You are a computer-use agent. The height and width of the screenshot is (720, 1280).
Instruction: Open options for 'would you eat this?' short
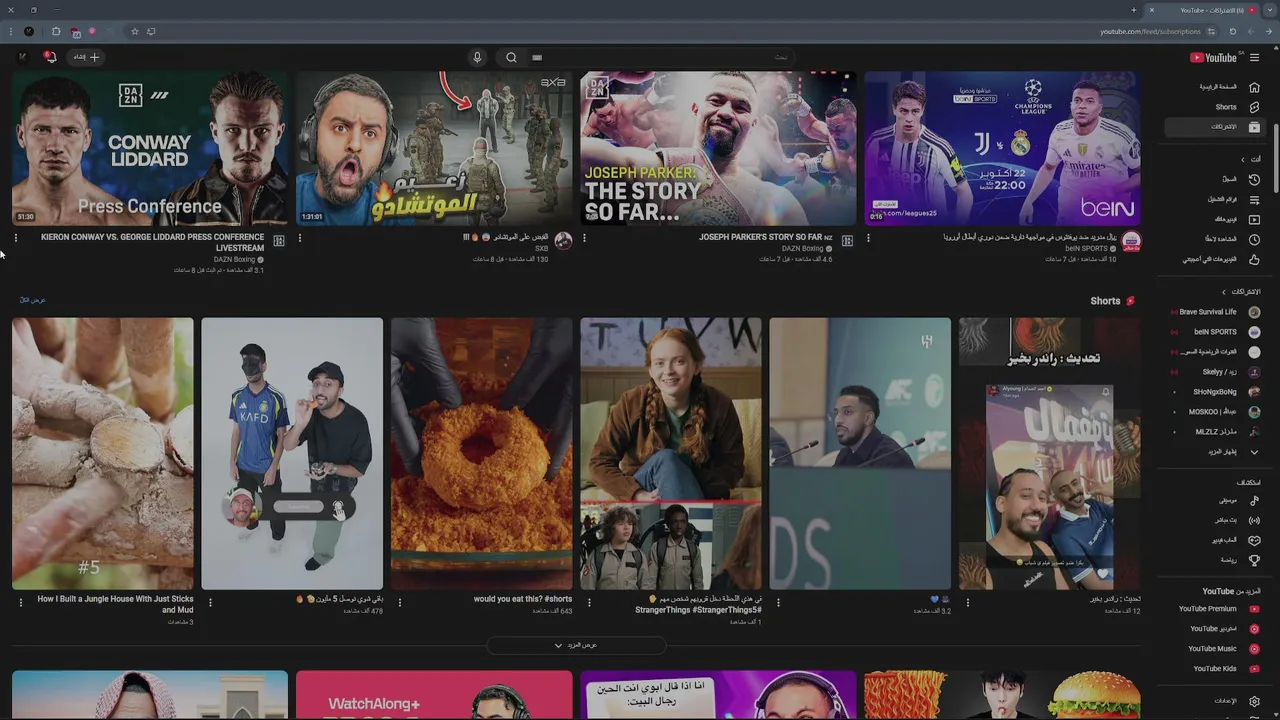[x=400, y=602]
